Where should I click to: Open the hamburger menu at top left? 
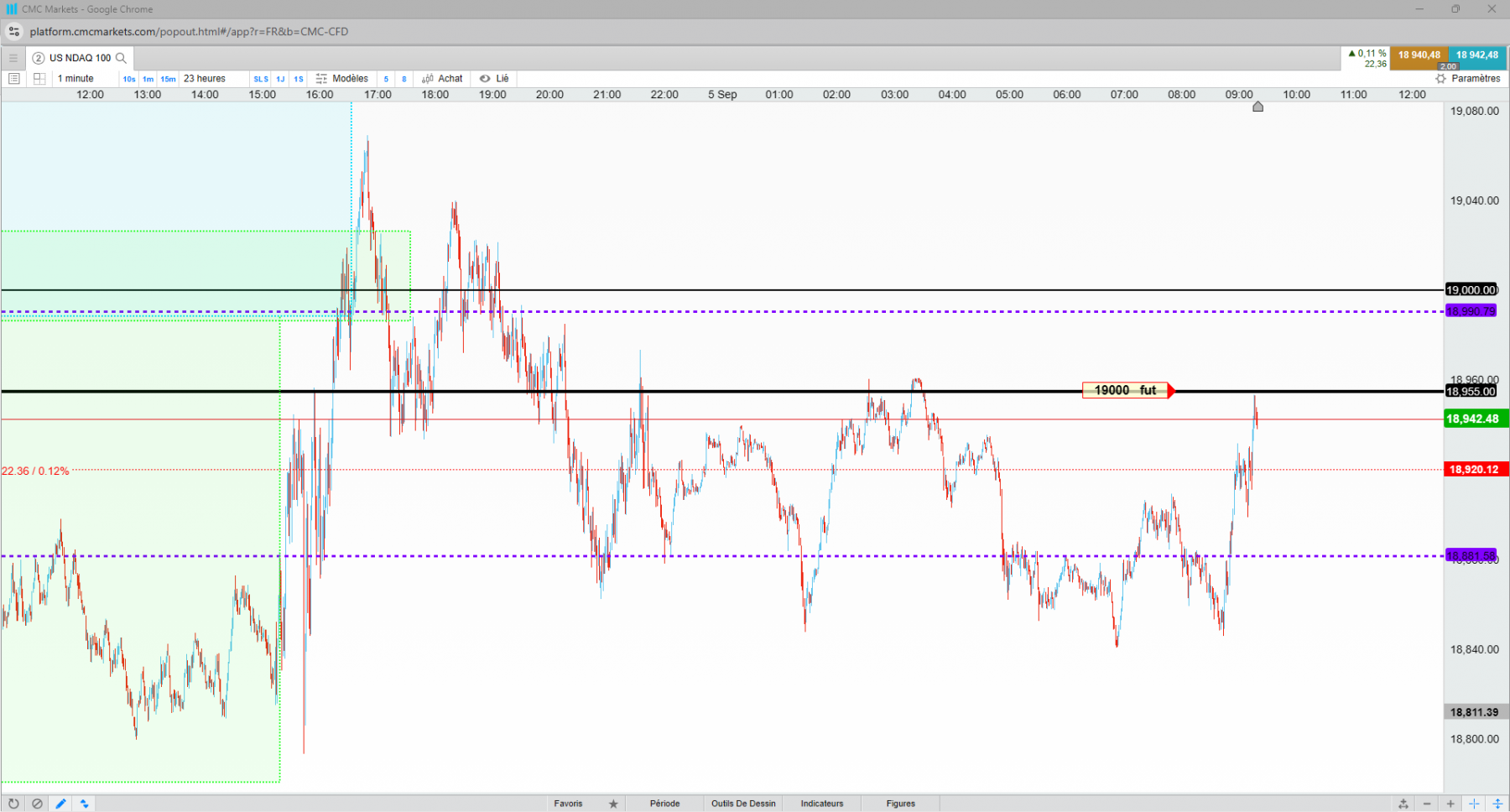13,58
